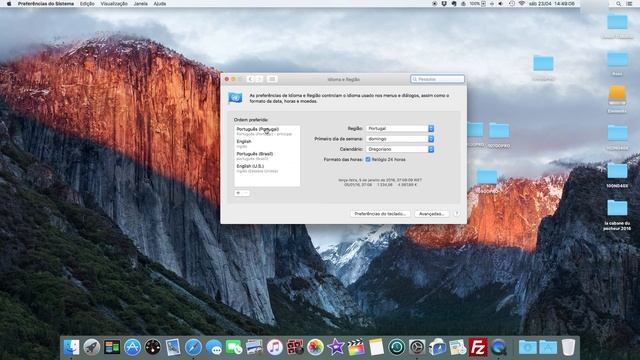Click the Idioma e Região flag icon
The height and width of the screenshot is (360, 640).
tap(235, 98)
